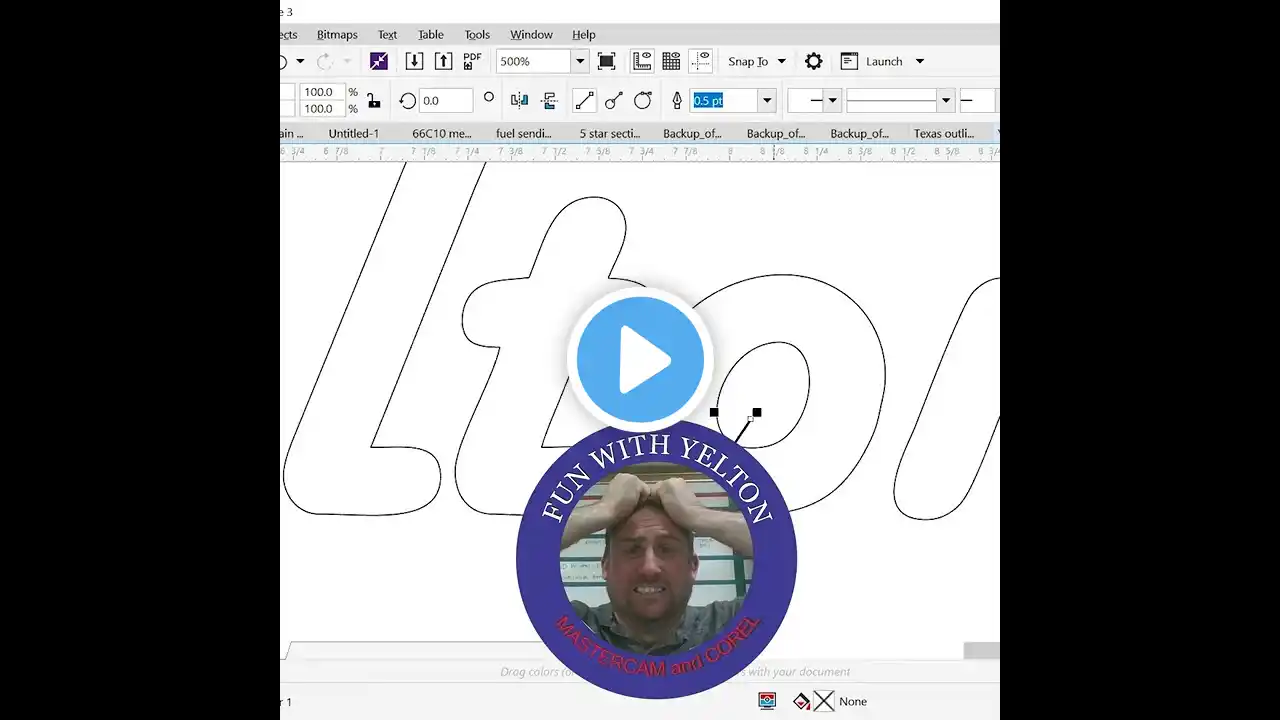Image resolution: width=1280 pixels, height=720 pixels.
Task: Click the Export icon
Action: coord(443,61)
